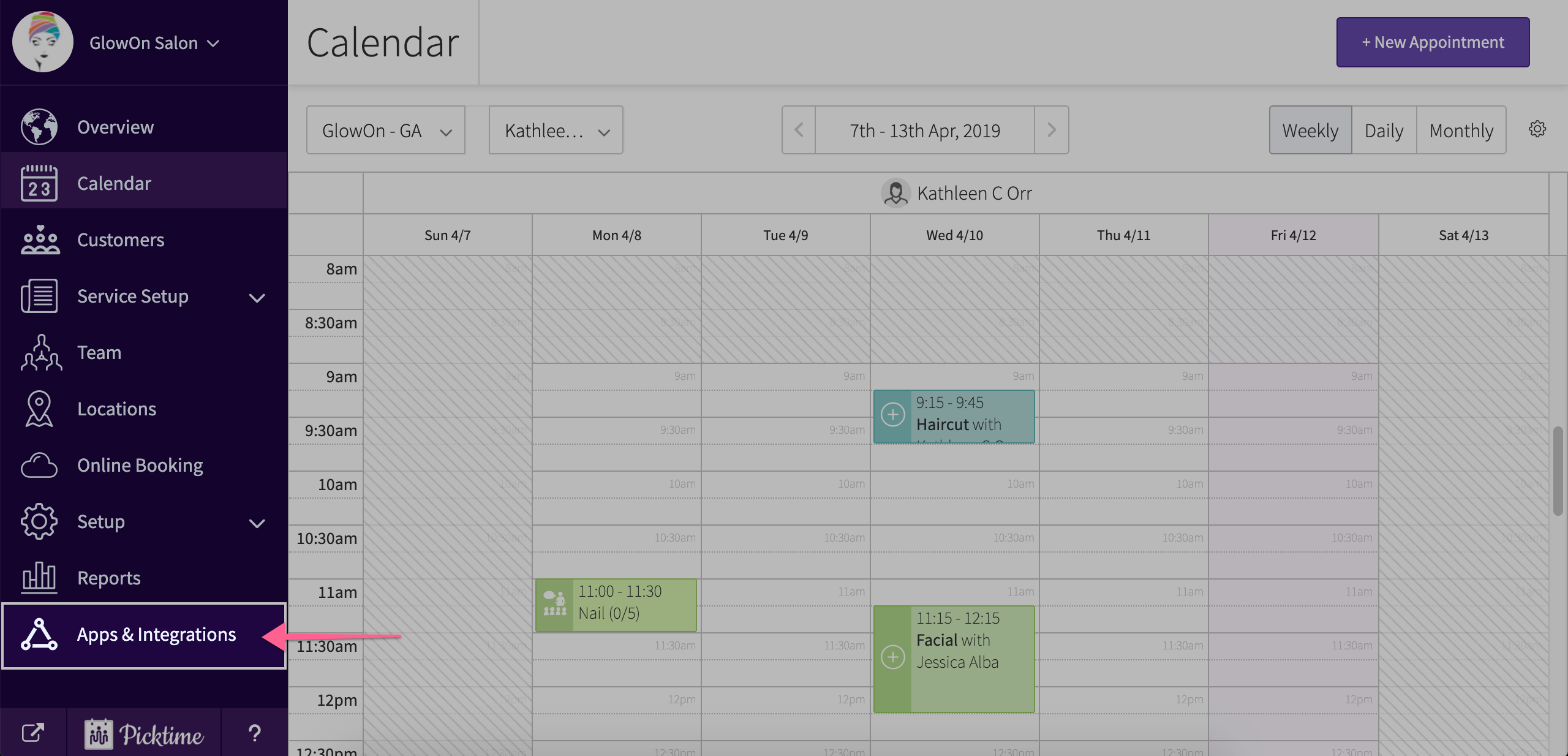Expand the Service Setup submenu
The image size is (1568, 756).
(x=257, y=298)
